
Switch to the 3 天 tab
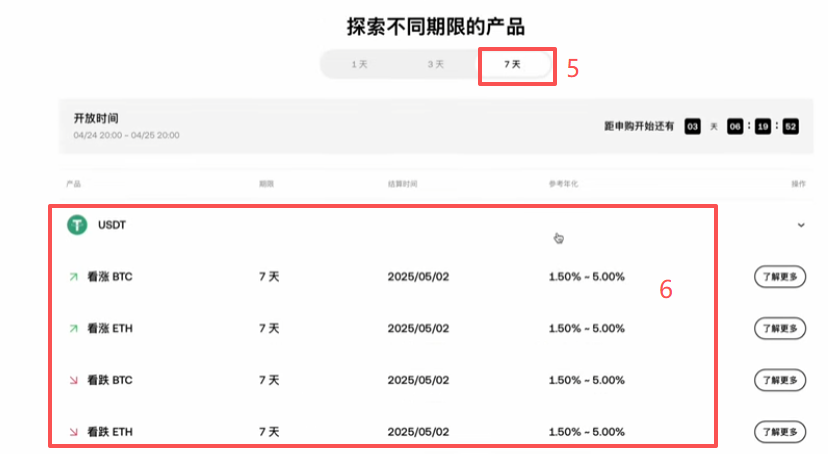point(436,64)
